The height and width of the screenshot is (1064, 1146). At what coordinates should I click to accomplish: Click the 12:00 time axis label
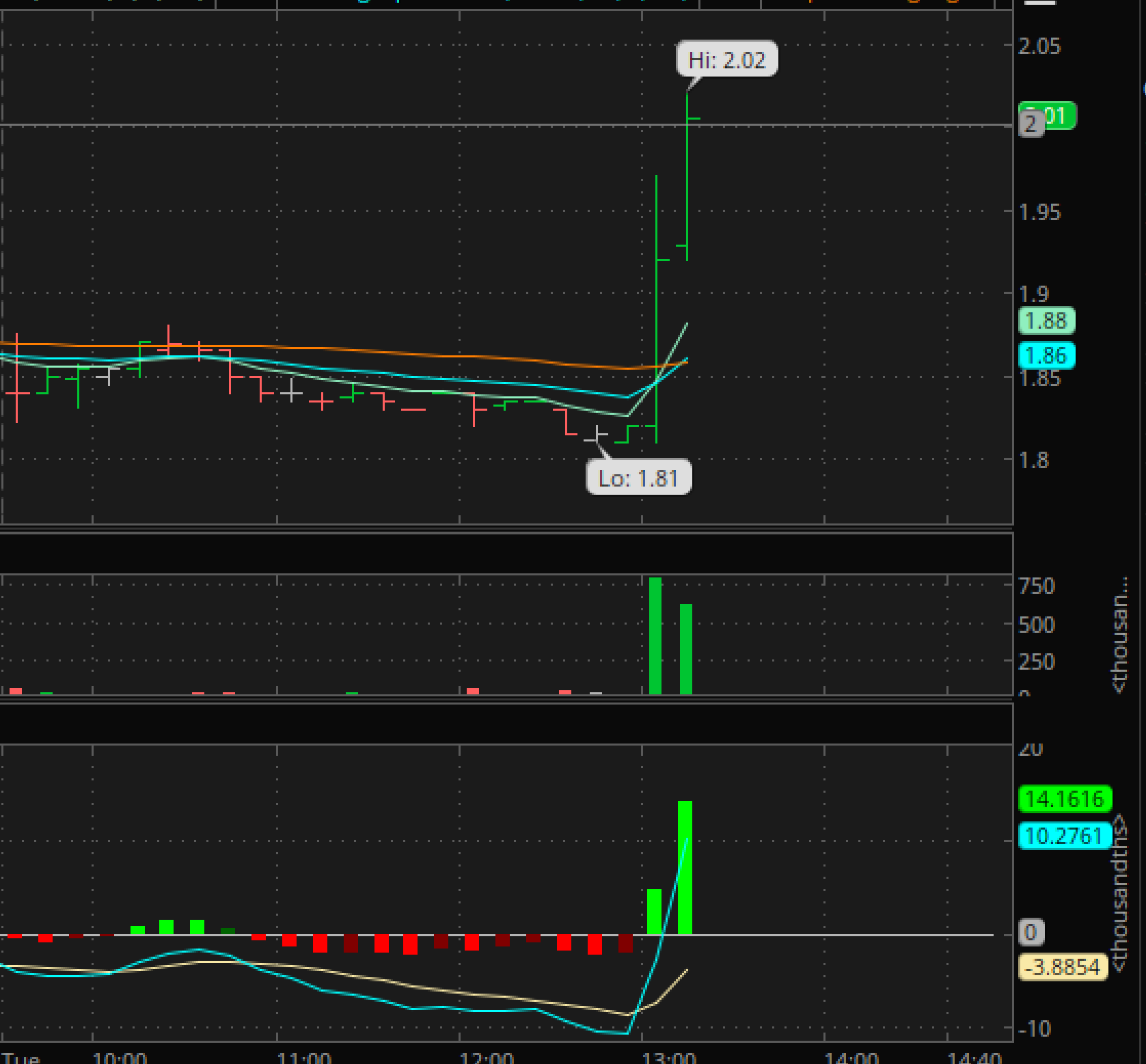(486, 1057)
